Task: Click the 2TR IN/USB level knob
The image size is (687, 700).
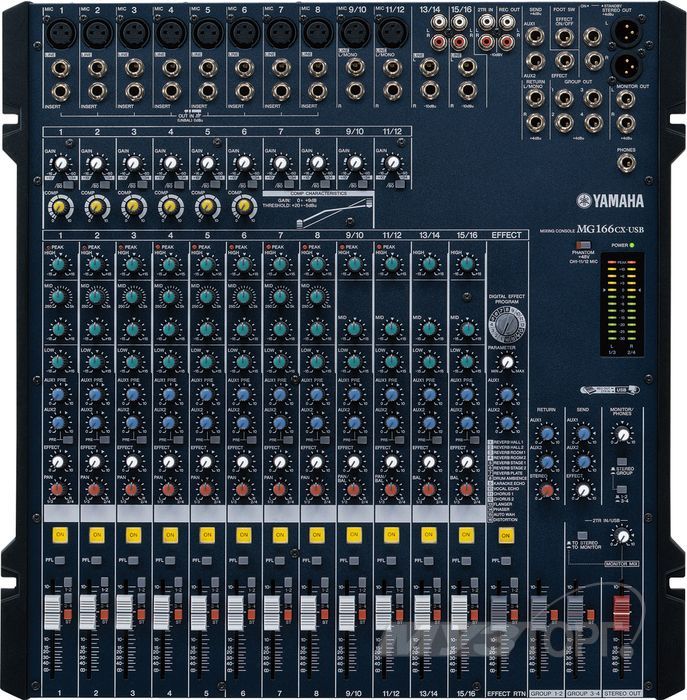Action: coord(623,536)
